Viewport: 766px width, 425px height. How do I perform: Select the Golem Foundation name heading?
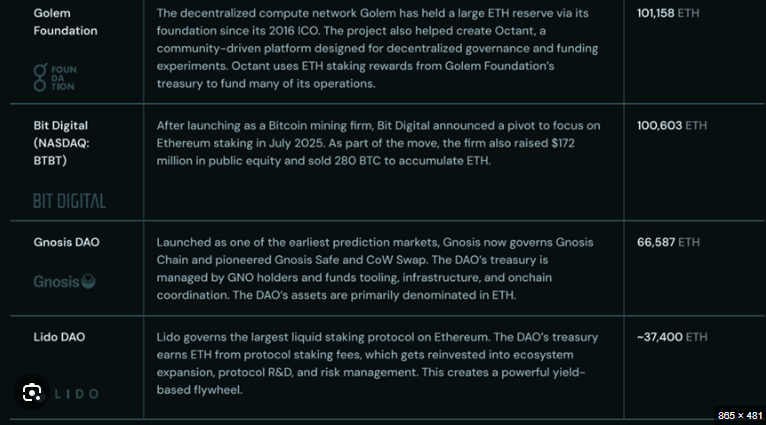tap(65, 22)
